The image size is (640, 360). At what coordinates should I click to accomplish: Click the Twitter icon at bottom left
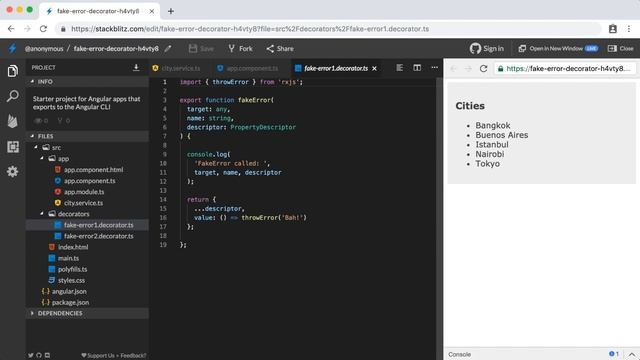click(31, 356)
